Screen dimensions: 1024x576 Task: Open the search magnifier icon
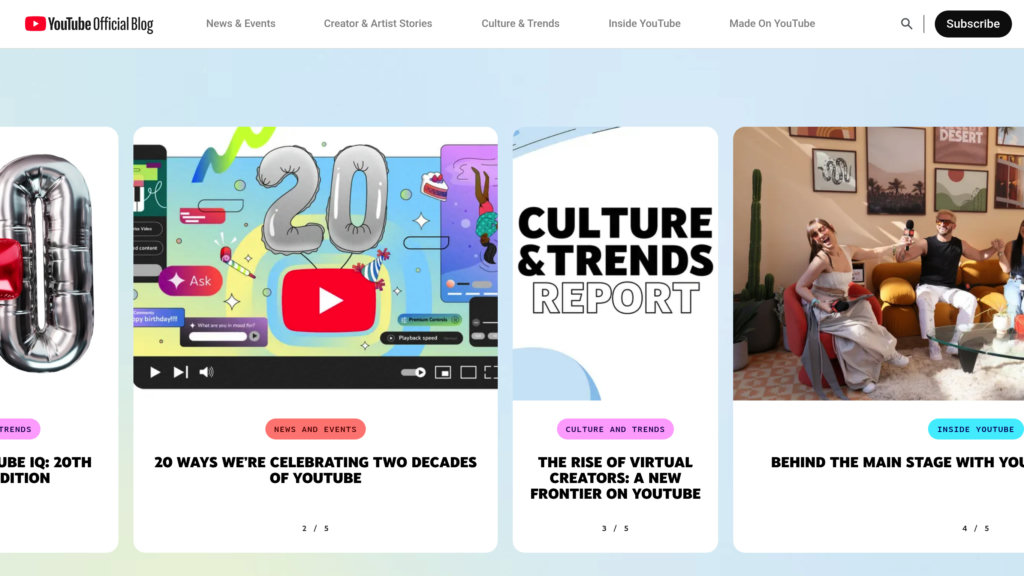coord(906,24)
